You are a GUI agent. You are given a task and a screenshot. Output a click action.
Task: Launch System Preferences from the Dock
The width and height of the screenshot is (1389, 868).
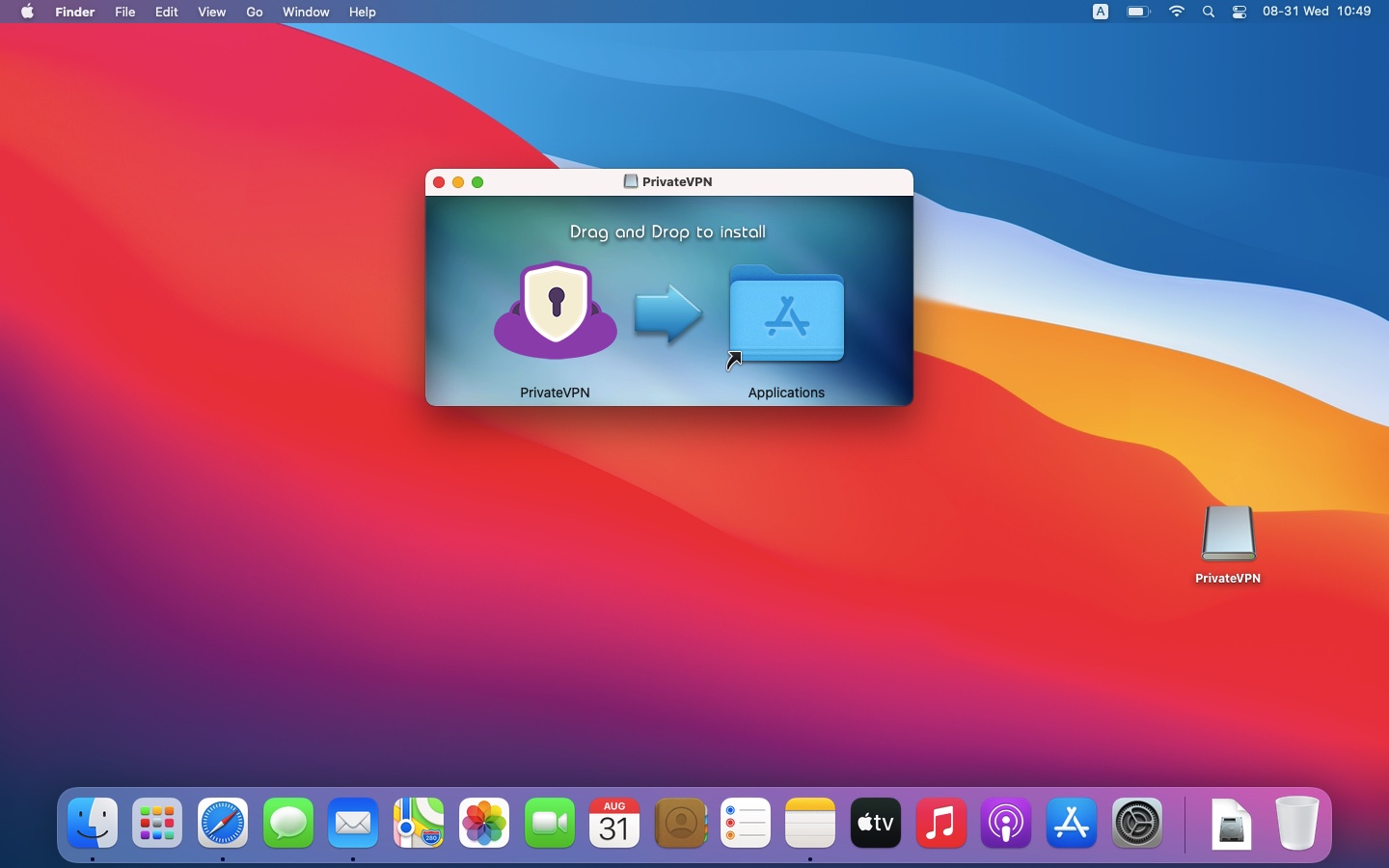point(1137,824)
